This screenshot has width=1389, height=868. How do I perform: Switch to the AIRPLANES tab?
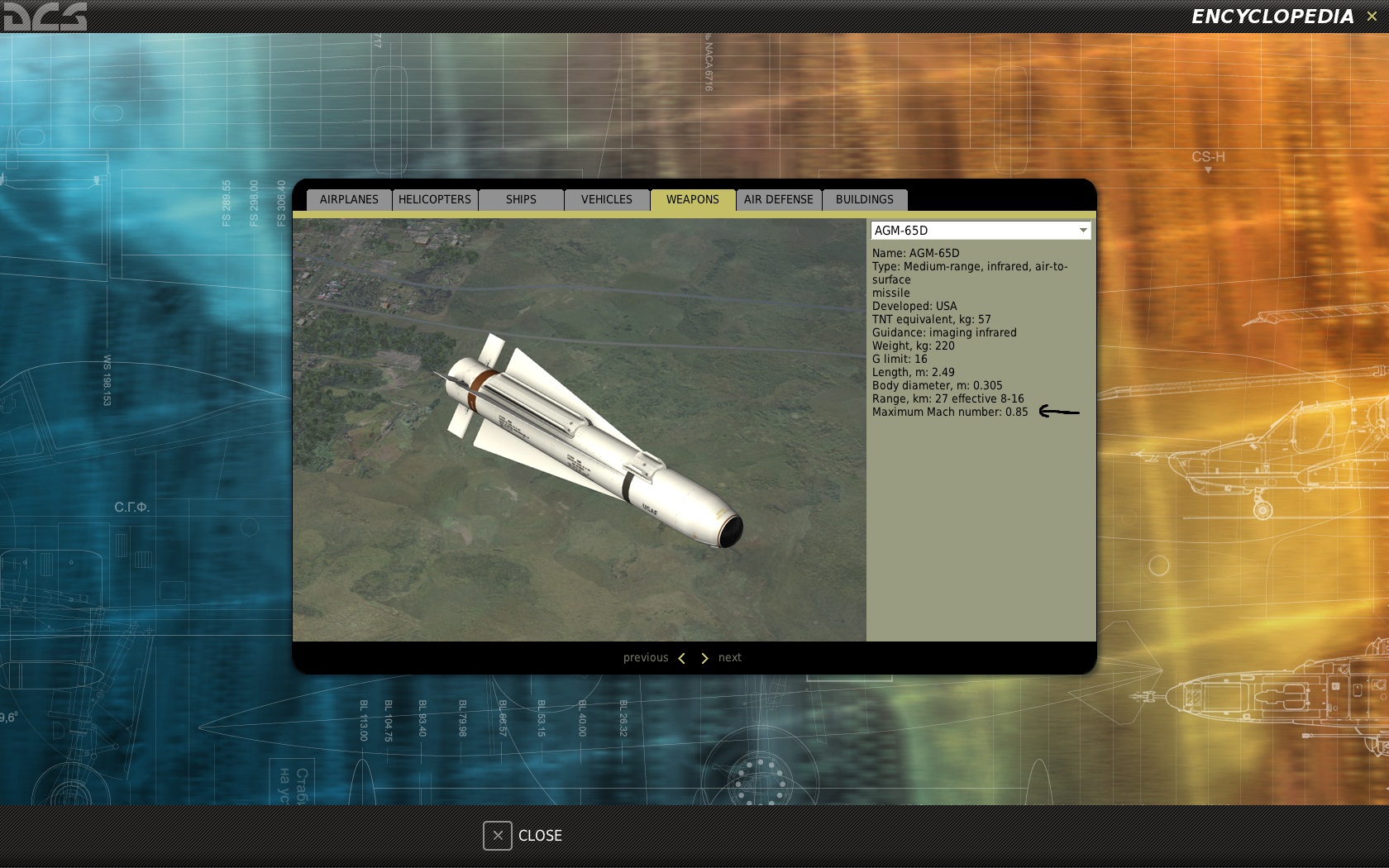tap(349, 200)
